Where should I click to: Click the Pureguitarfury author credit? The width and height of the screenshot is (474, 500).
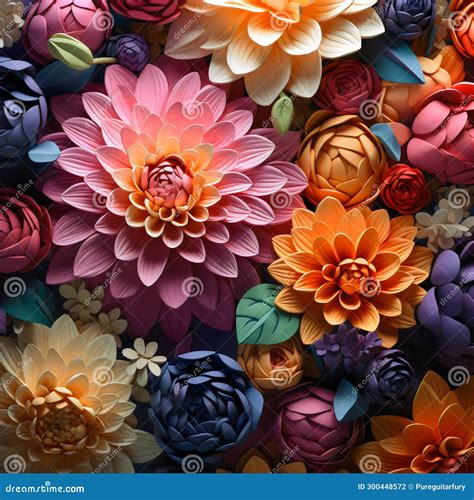coord(440,487)
